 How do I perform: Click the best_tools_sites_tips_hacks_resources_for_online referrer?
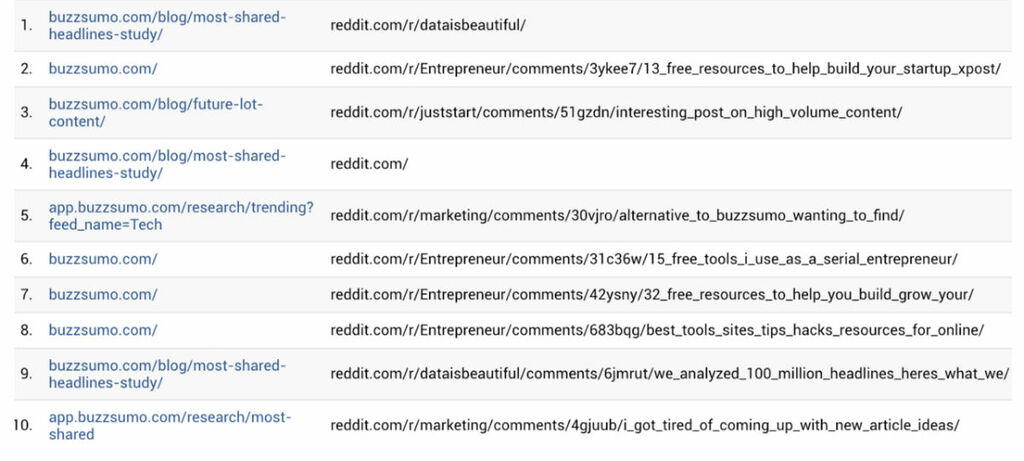657,329
